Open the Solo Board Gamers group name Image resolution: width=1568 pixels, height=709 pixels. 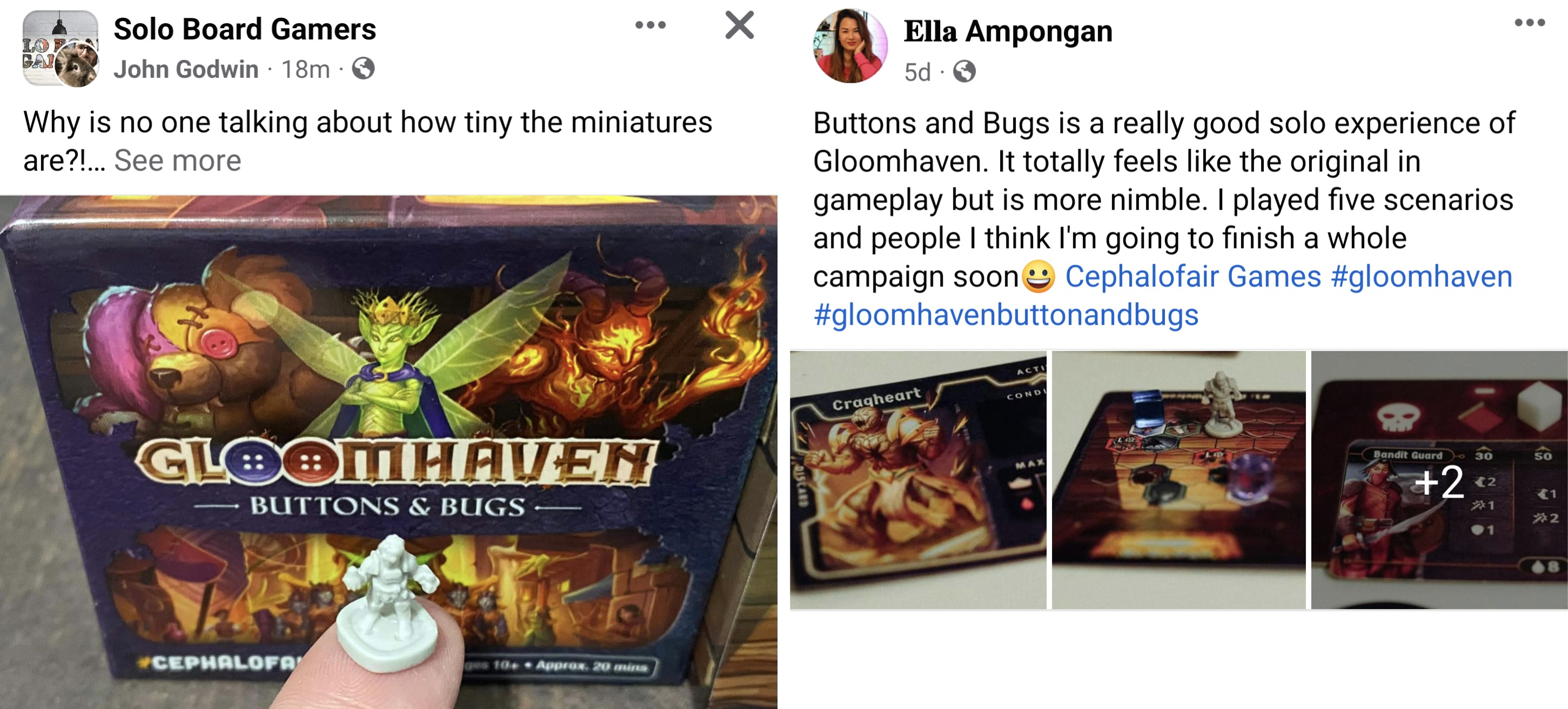[245, 29]
